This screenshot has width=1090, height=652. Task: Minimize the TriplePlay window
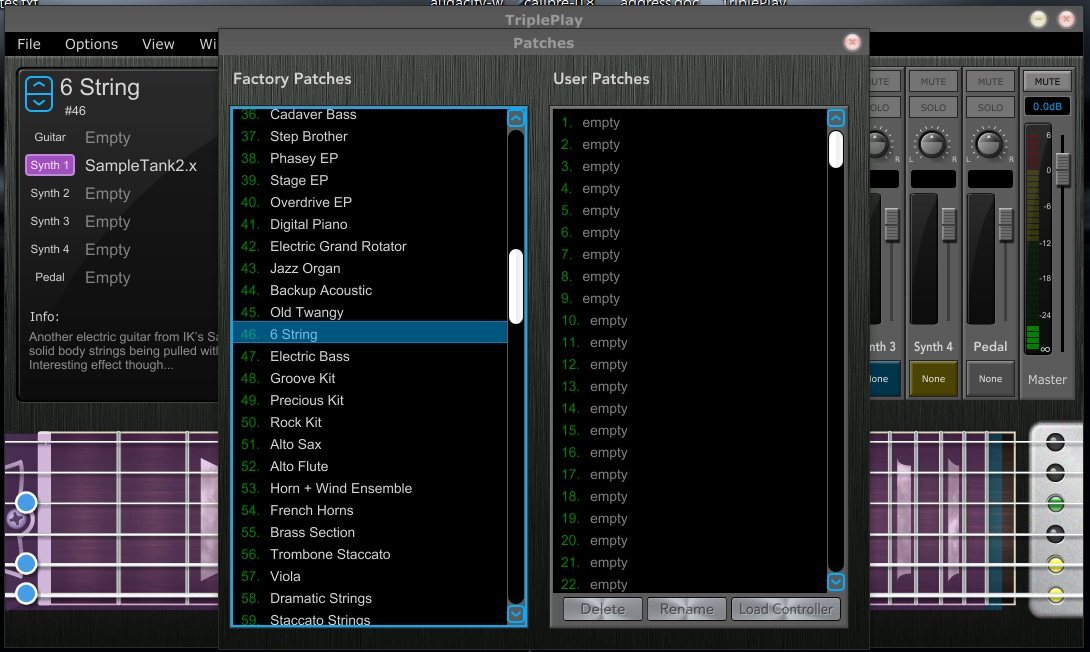1039,19
